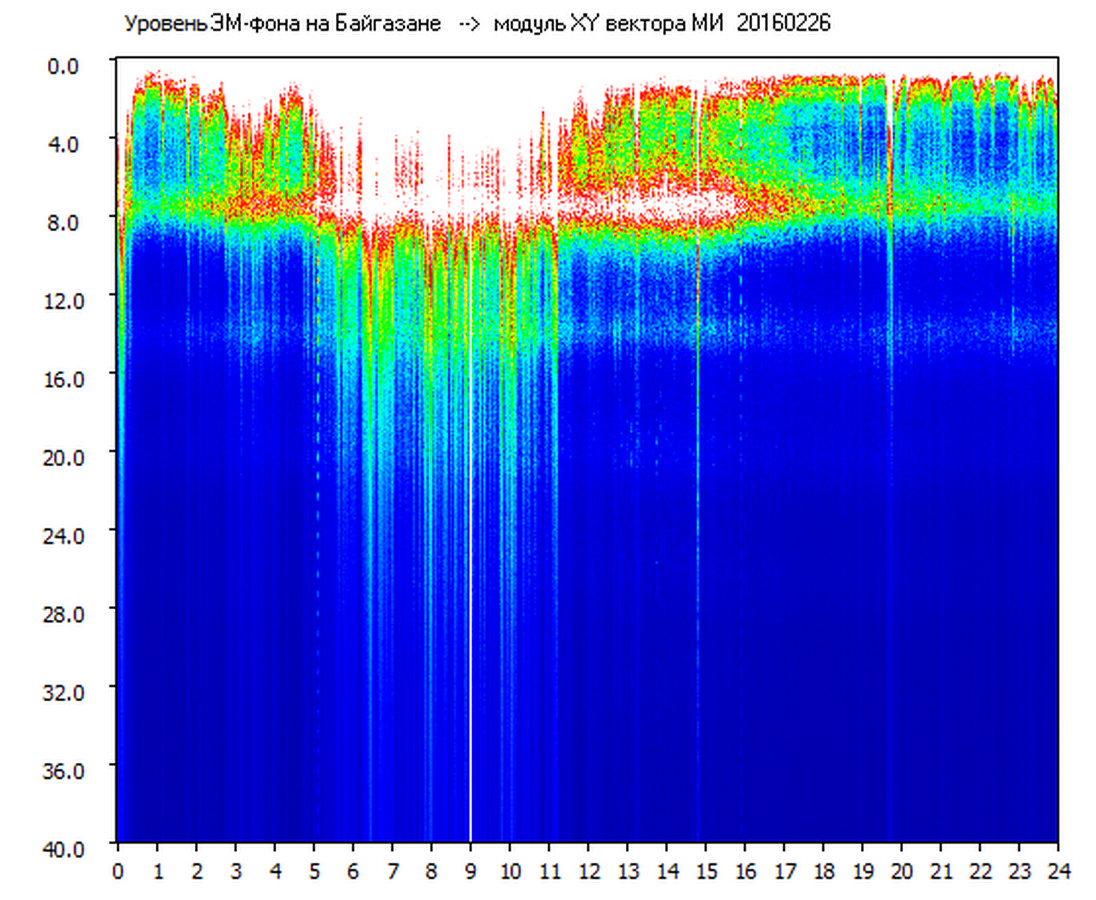Click the x-axis label 5
Image resolution: width=1096 pixels, height=900 pixels.
pyautogui.click(x=314, y=871)
